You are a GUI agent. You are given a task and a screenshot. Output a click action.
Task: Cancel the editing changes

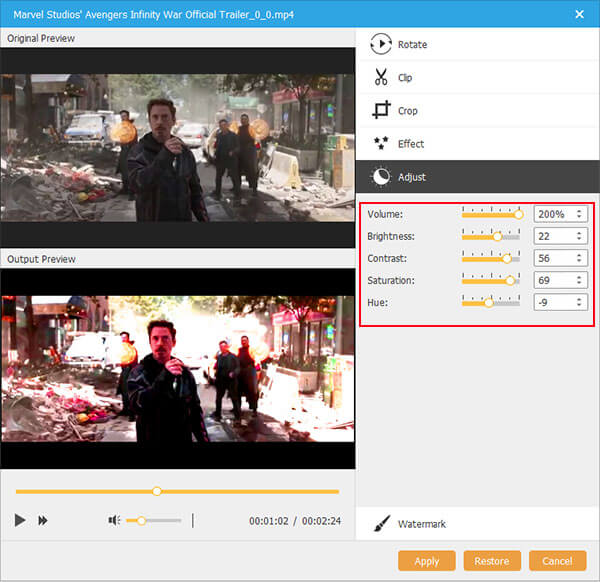pyautogui.click(x=557, y=561)
